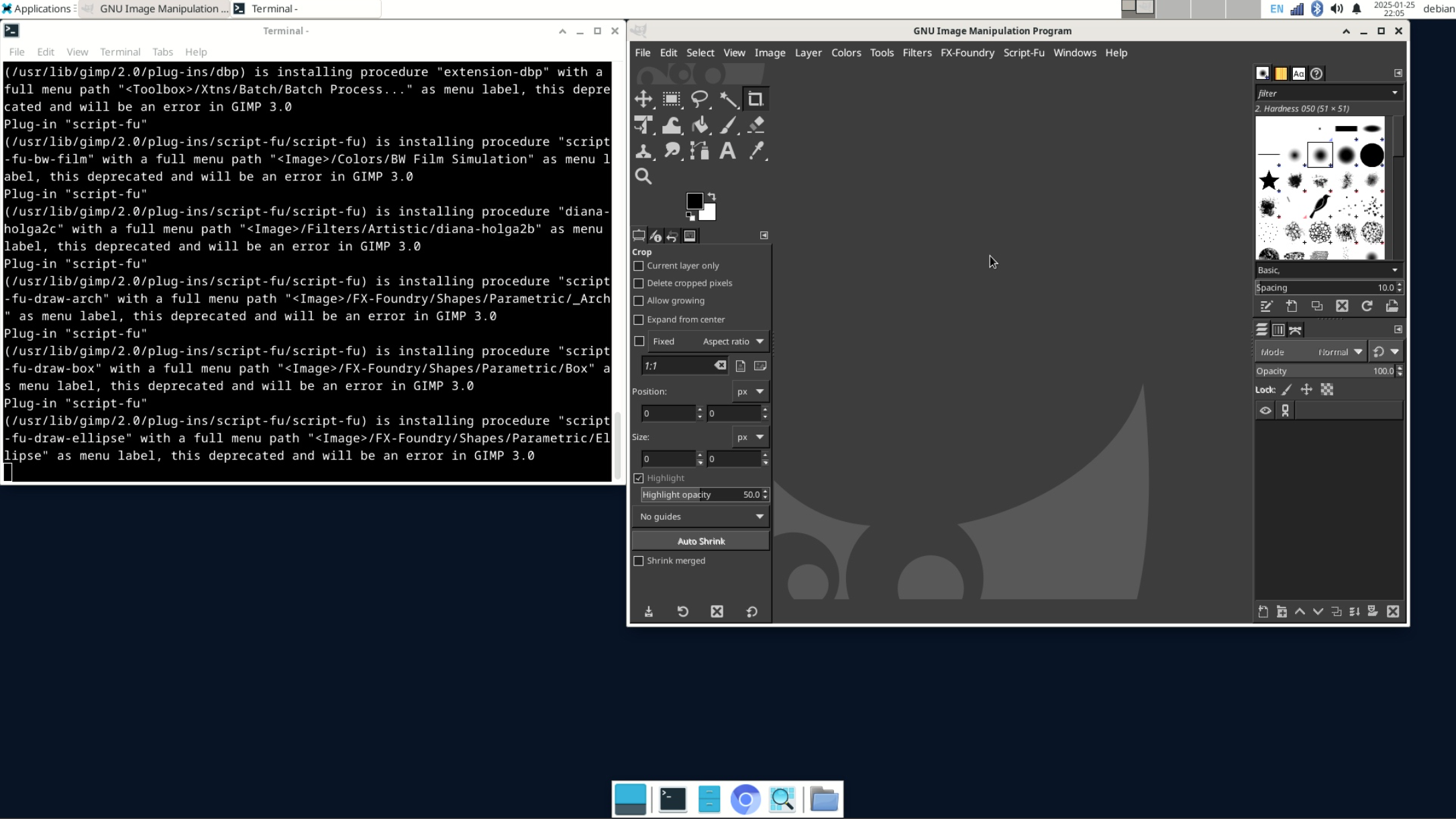Open the Fonts tab in the brushes dock
The height and width of the screenshot is (819, 1456).
tap(1299, 74)
